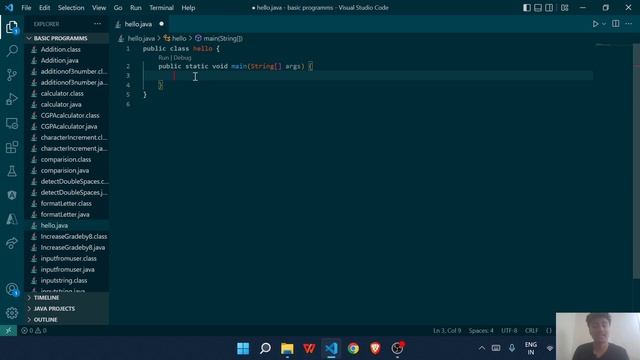Click hello.java breadcrumb segment

coord(141,38)
